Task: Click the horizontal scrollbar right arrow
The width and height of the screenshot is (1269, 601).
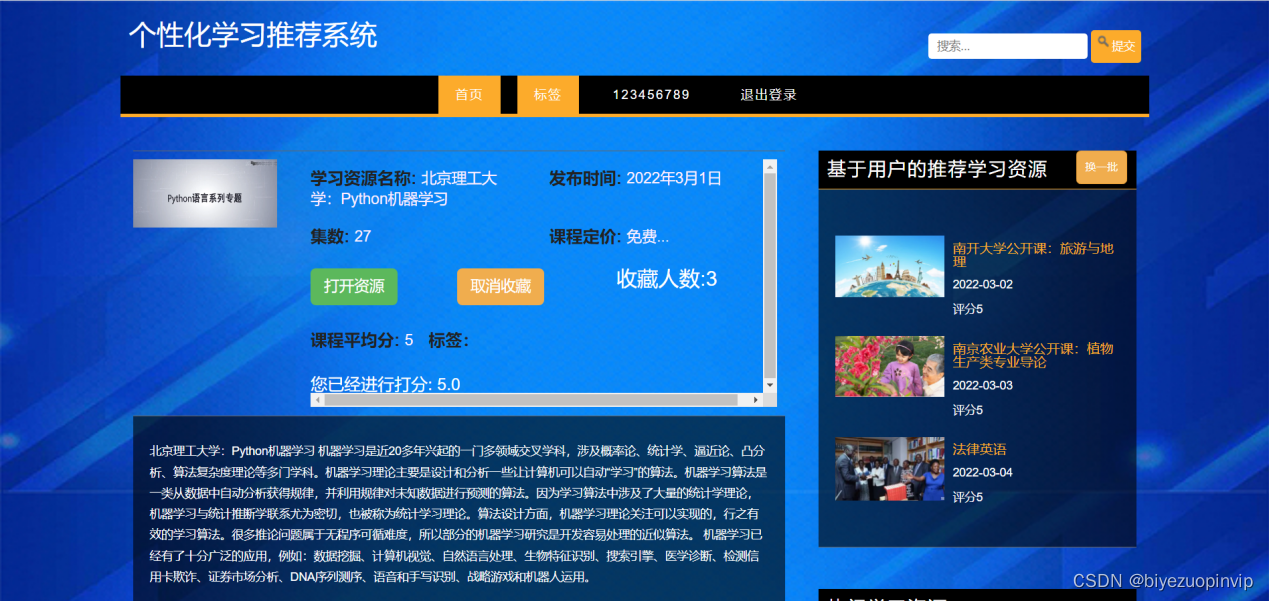Action: click(x=756, y=400)
